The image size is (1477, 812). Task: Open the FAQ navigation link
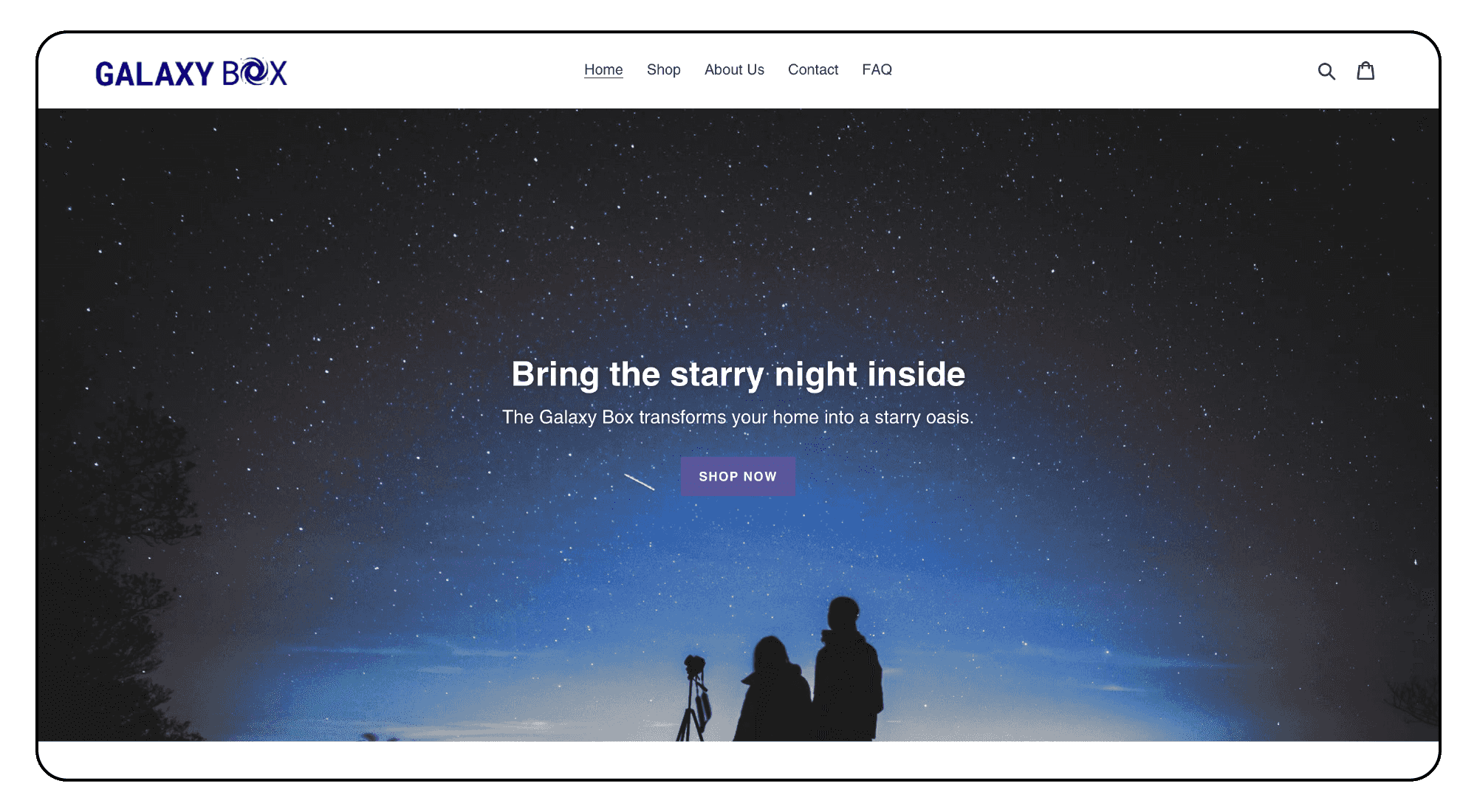877,69
